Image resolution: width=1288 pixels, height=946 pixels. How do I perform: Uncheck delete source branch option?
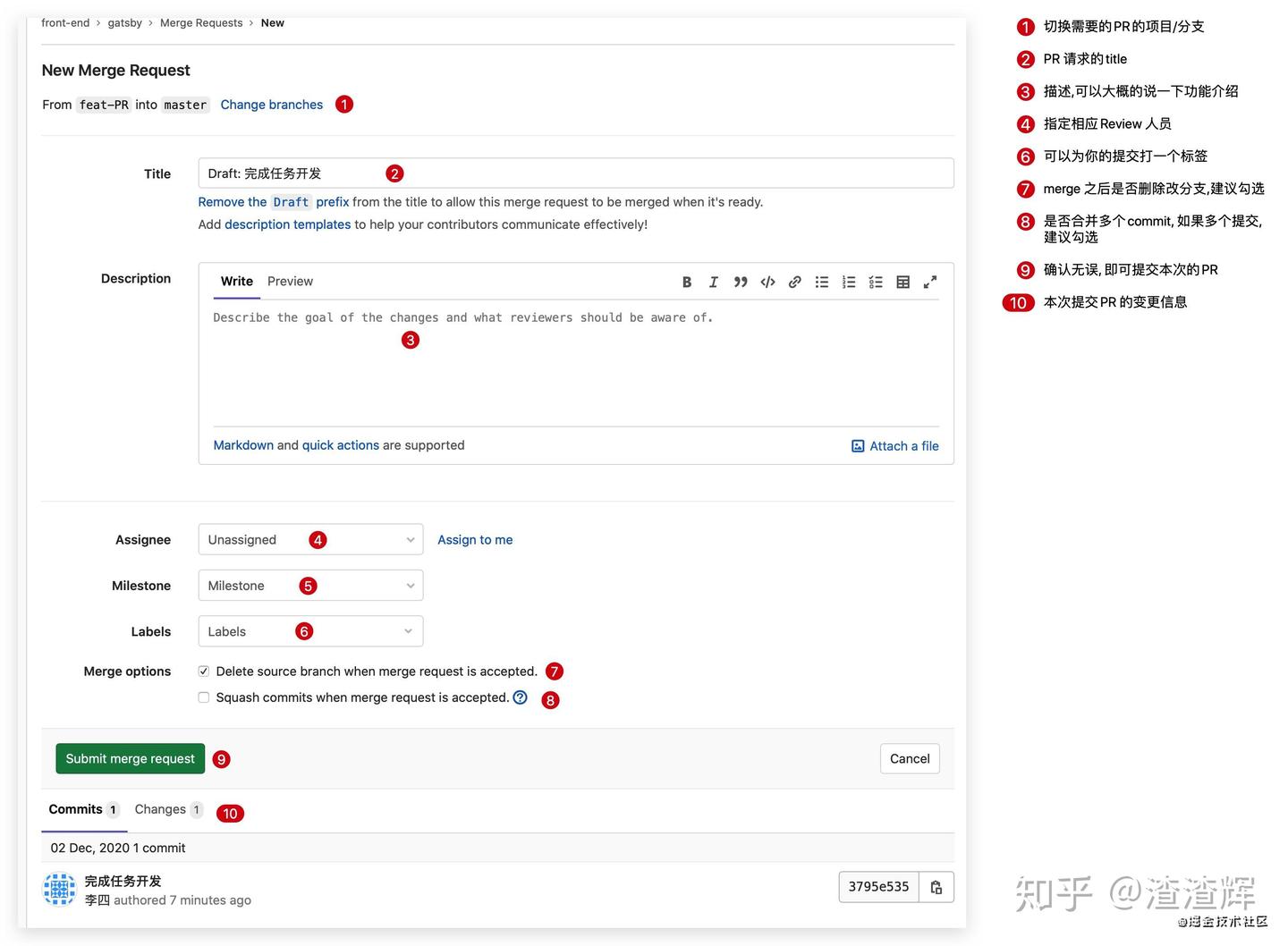203,671
